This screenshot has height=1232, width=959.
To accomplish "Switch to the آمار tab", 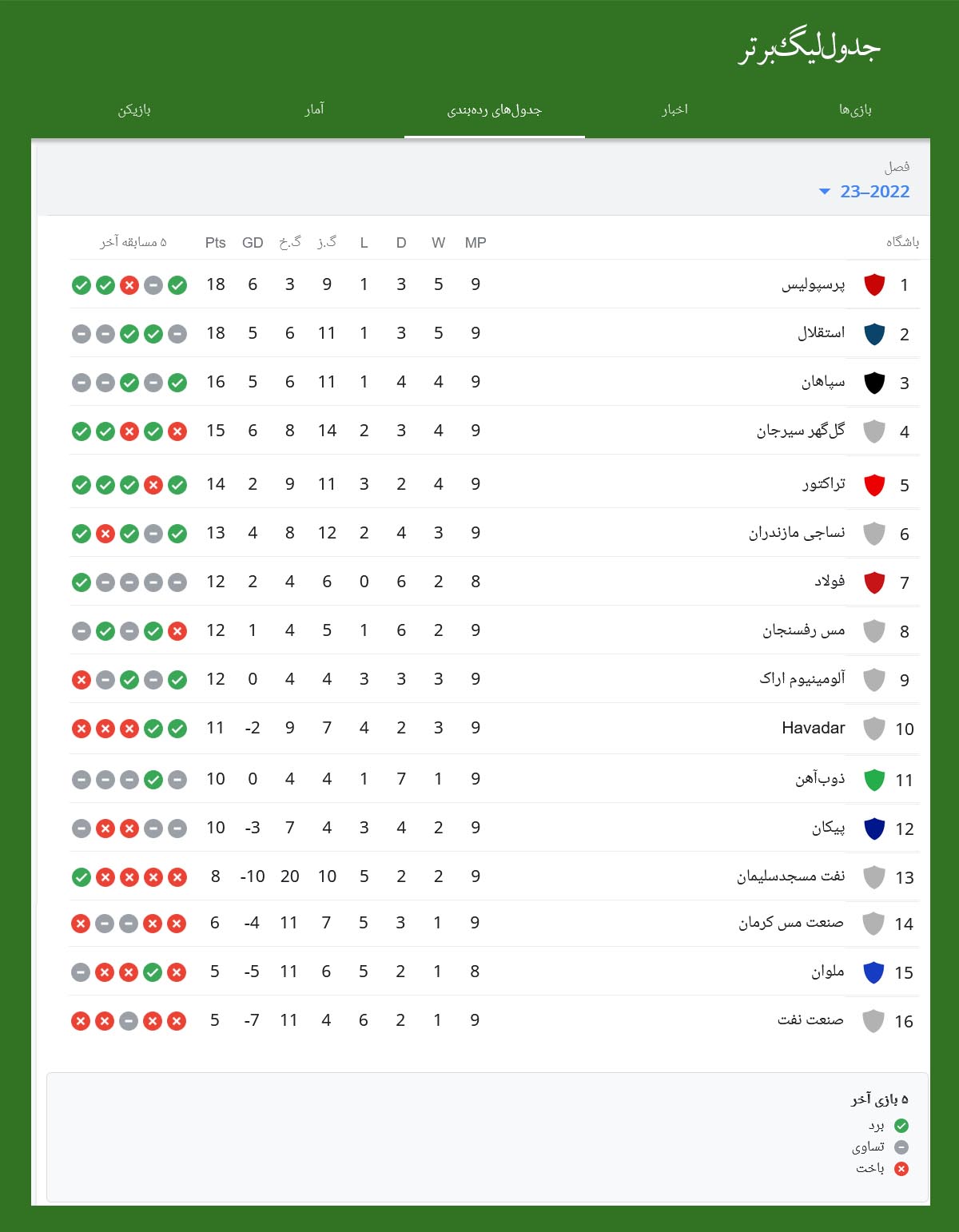I will (312, 110).
